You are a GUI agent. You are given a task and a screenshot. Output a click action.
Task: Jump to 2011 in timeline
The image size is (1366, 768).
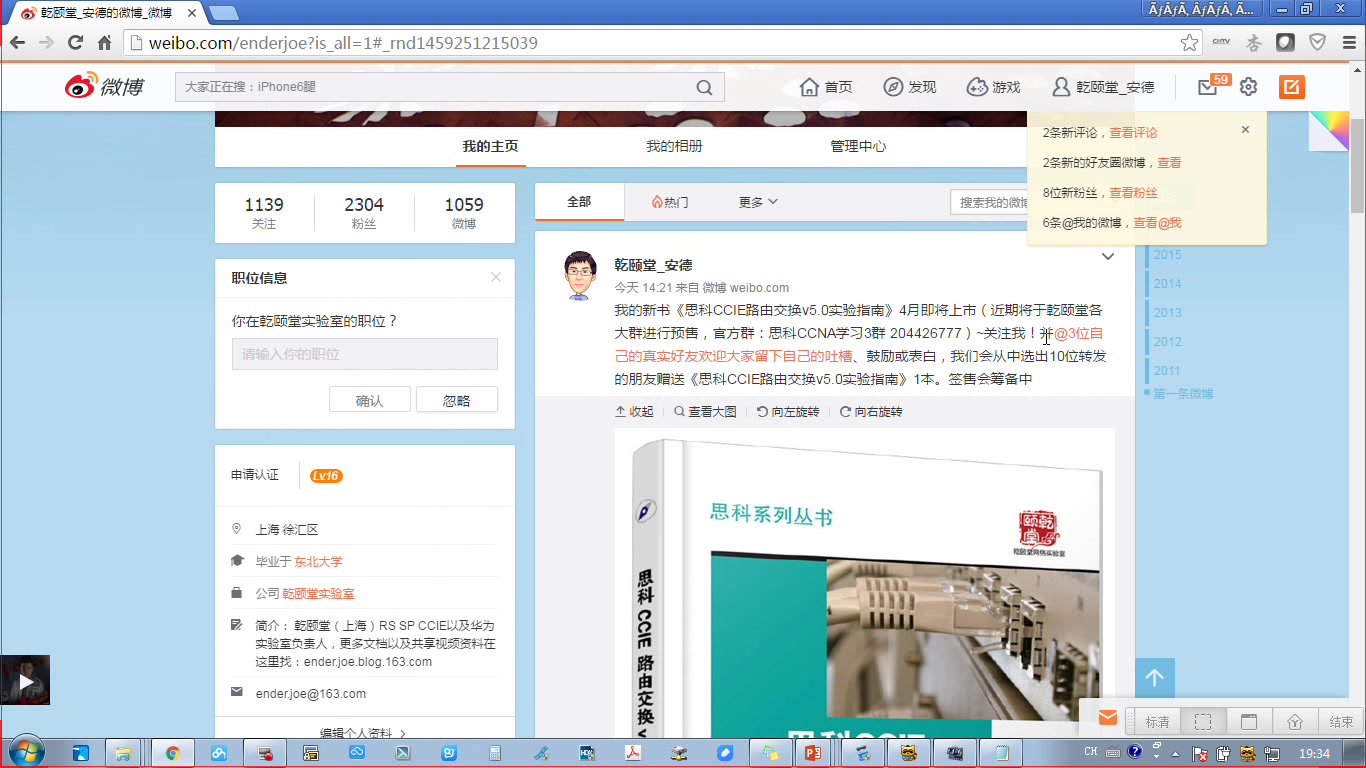tap(1167, 371)
